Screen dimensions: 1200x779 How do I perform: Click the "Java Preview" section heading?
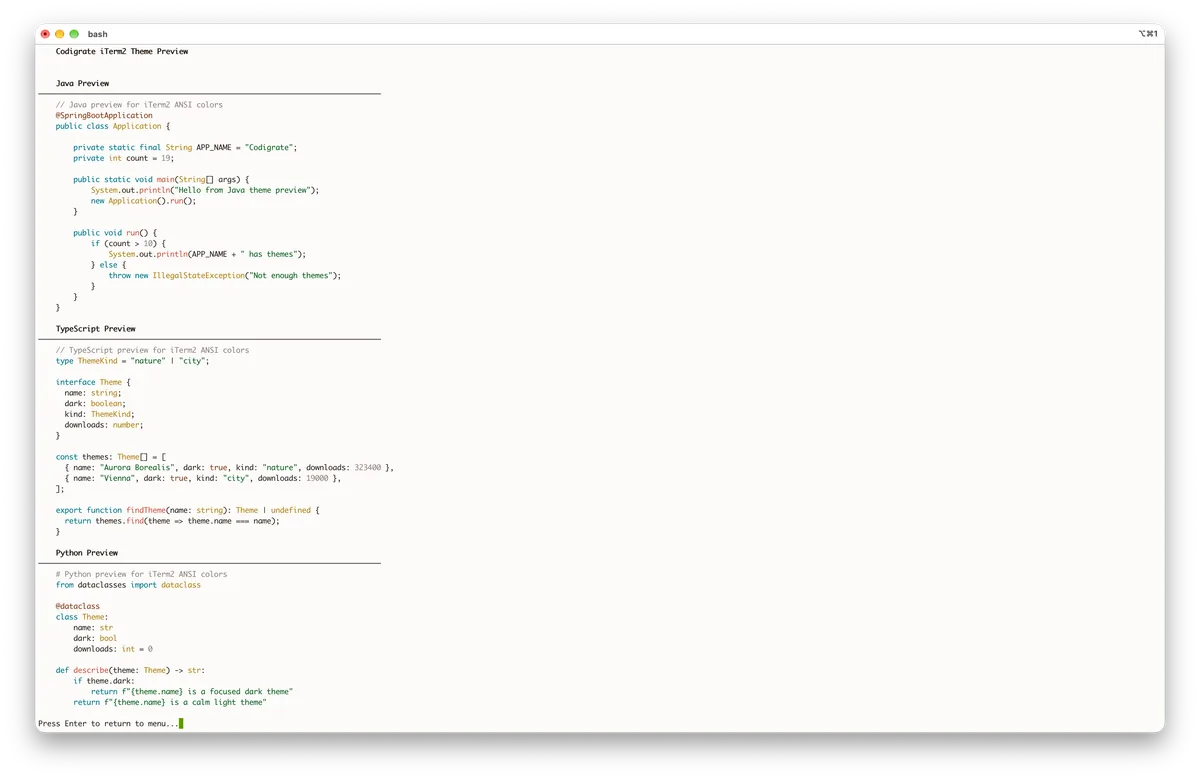82,83
